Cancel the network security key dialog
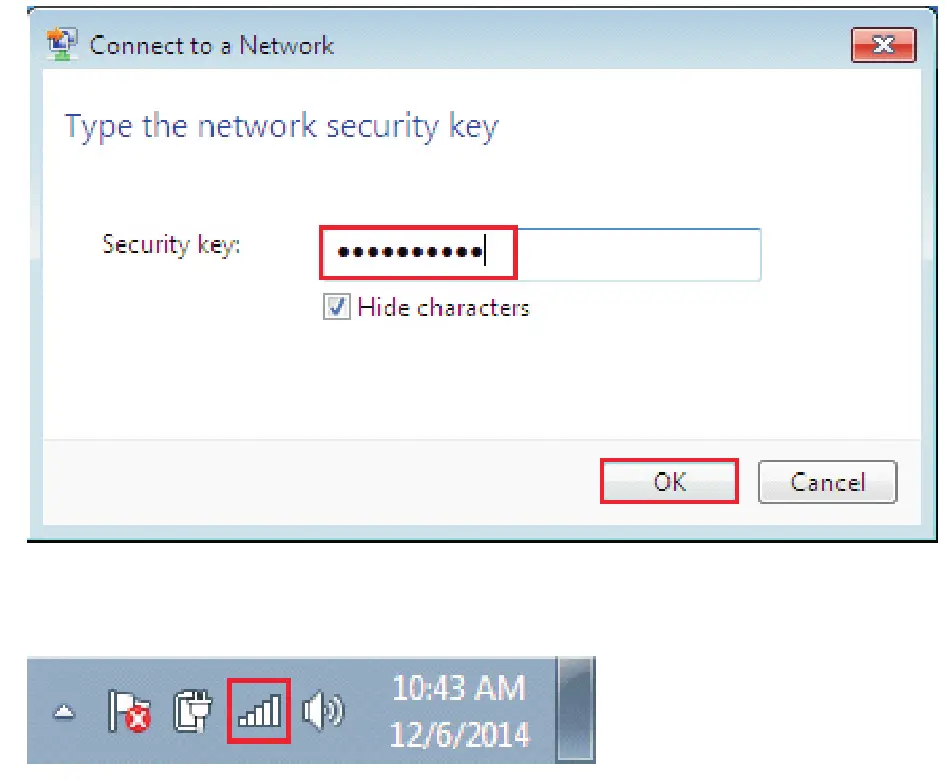Image resolution: width=946 pixels, height=781 pixels. coord(827,482)
